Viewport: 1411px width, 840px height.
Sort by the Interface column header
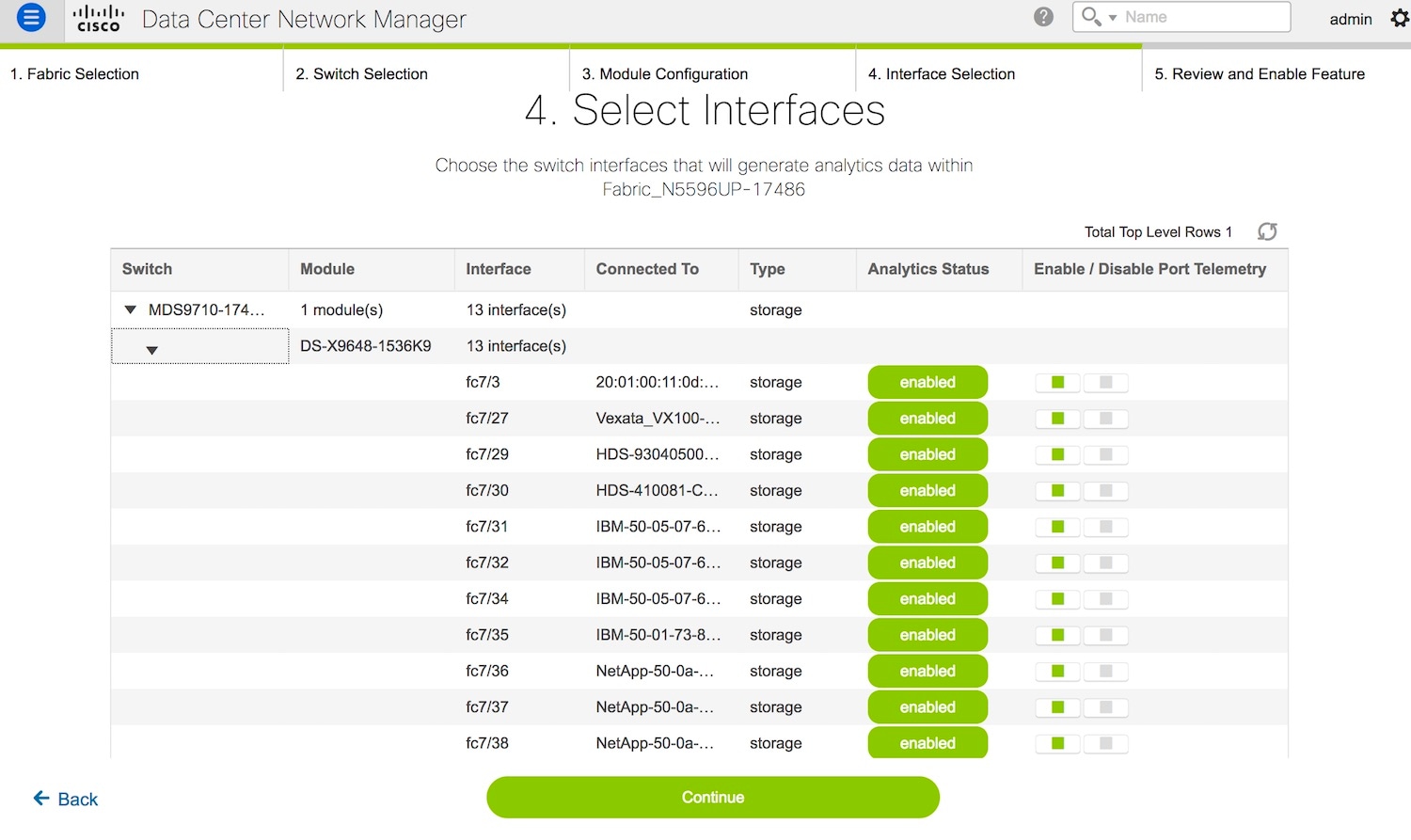click(519, 269)
